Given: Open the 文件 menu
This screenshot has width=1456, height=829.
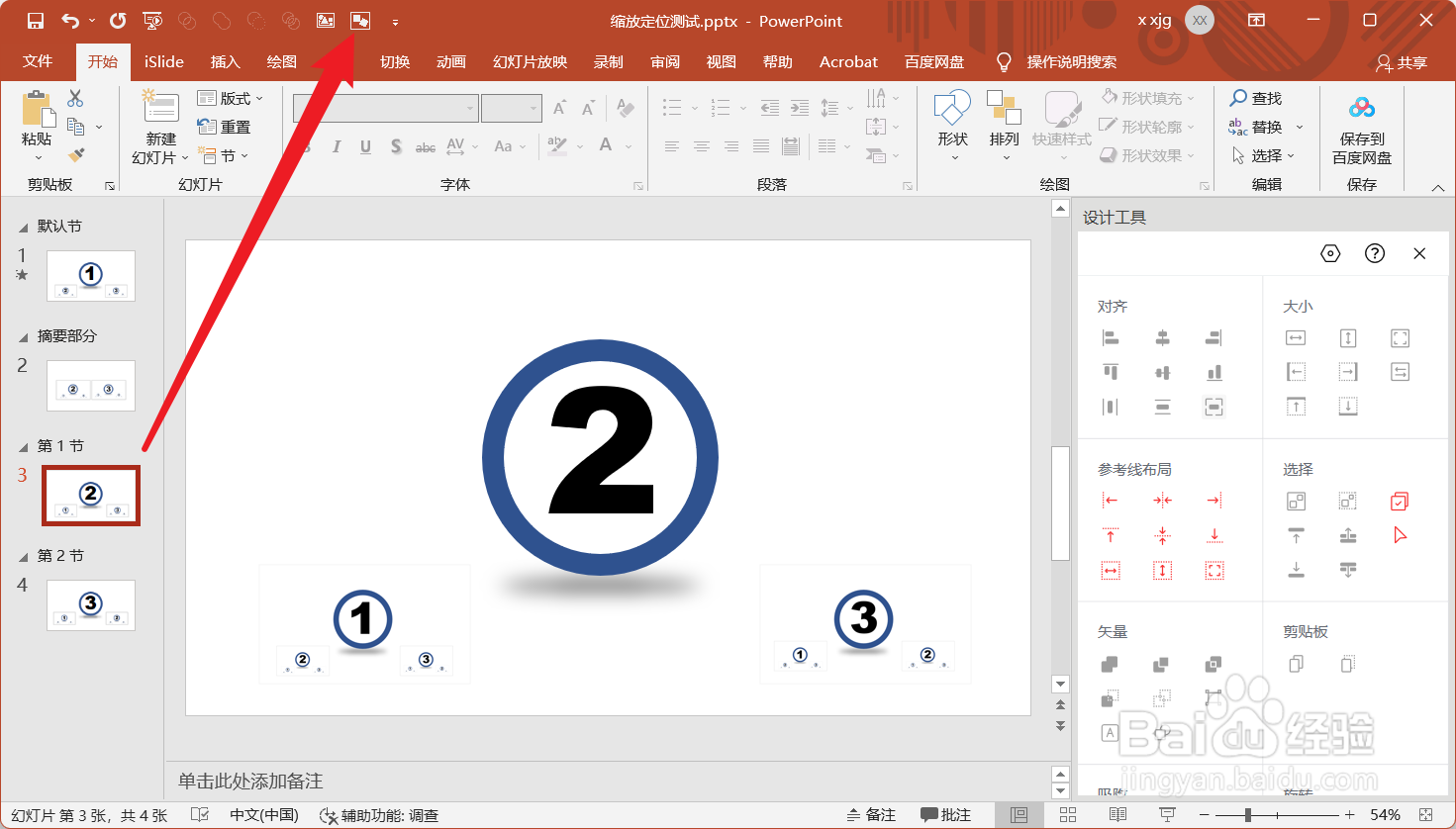Looking at the screenshot, I should click(x=38, y=61).
